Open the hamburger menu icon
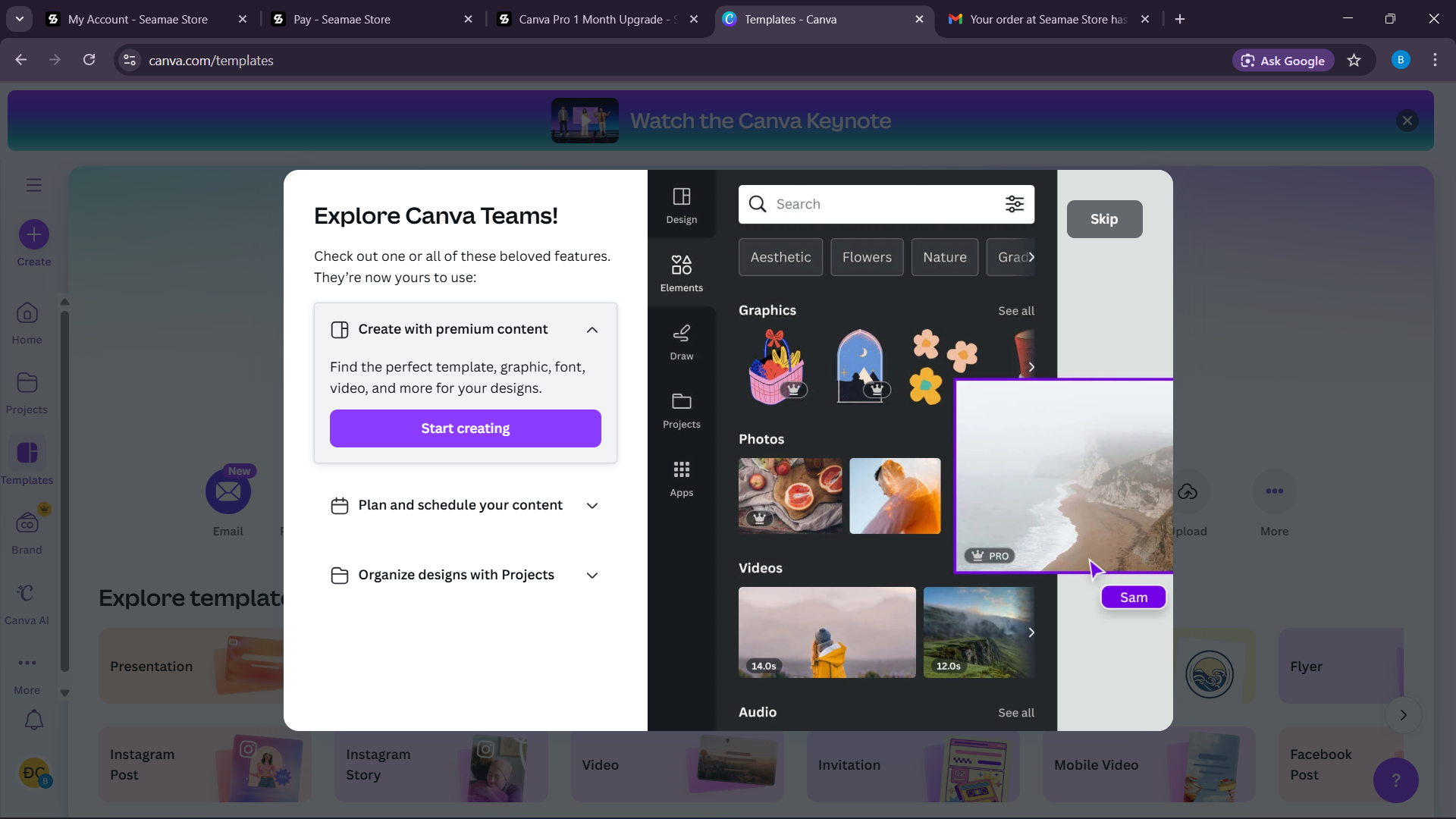 click(x=34, y=185)
